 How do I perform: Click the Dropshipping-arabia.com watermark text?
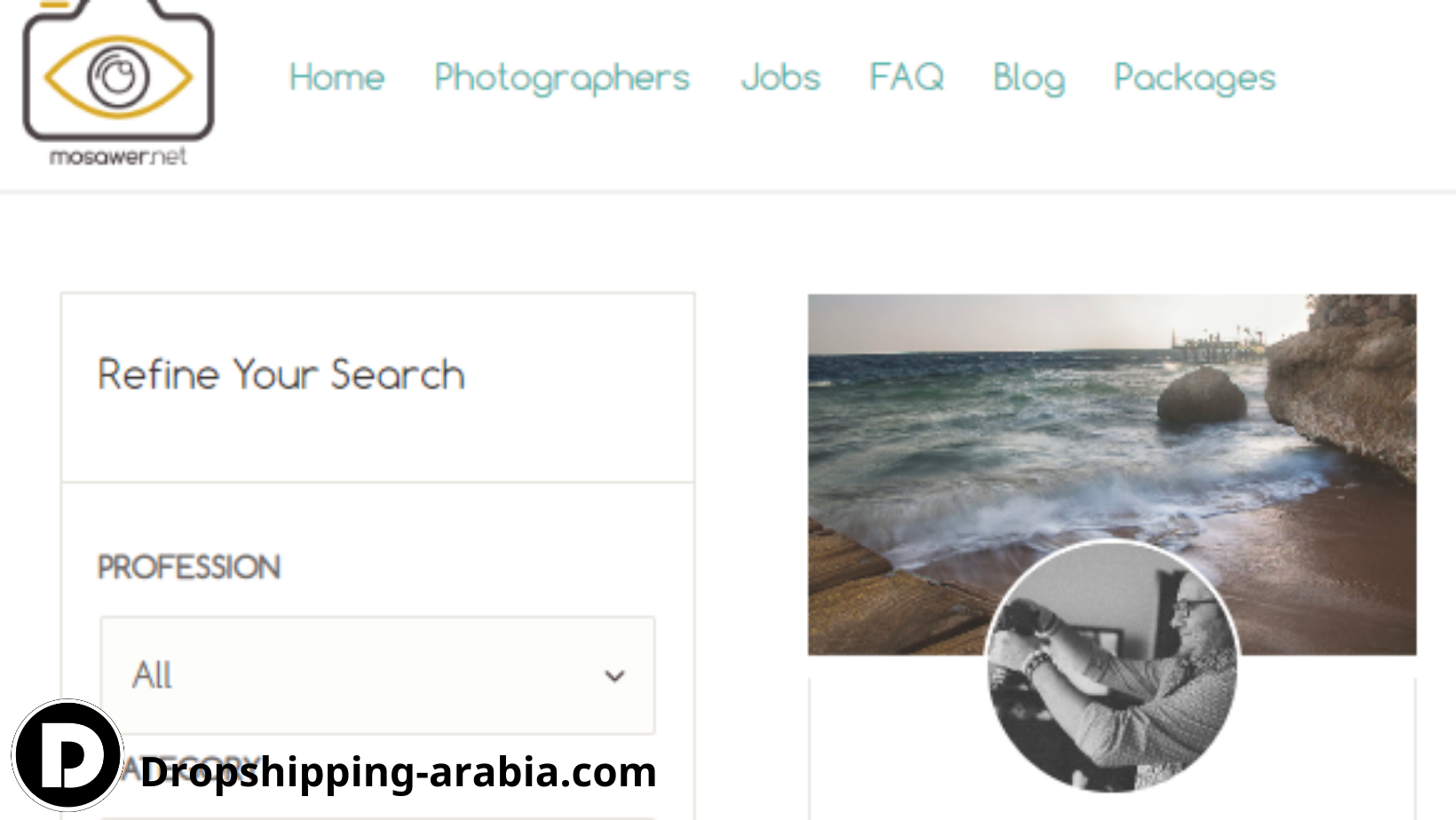398,772
